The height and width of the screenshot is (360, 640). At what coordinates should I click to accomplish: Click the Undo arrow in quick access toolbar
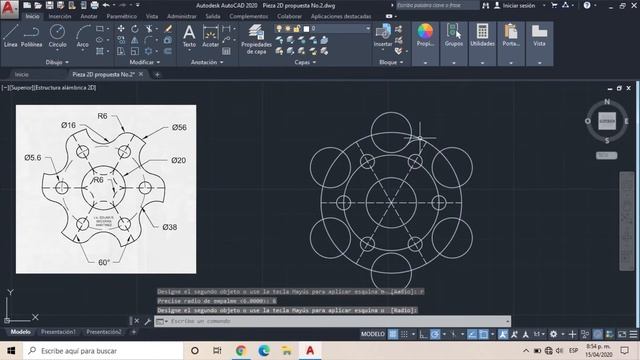(x=106, y=5)
